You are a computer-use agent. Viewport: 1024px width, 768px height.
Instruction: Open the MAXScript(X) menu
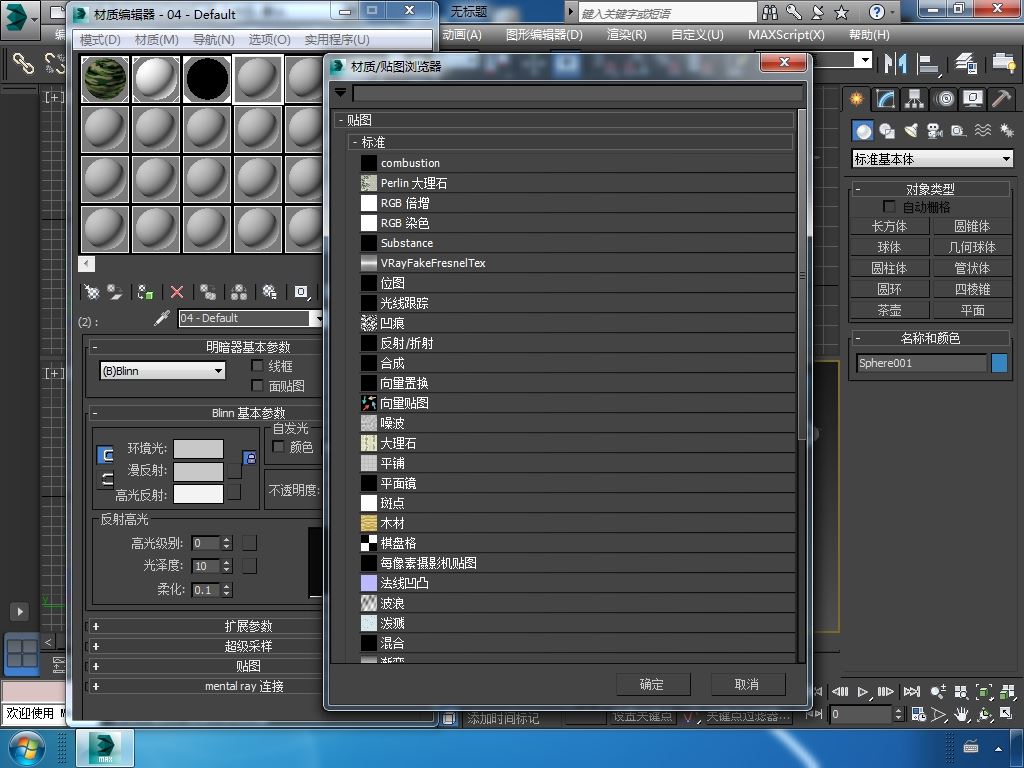click(x=786, y=35)
